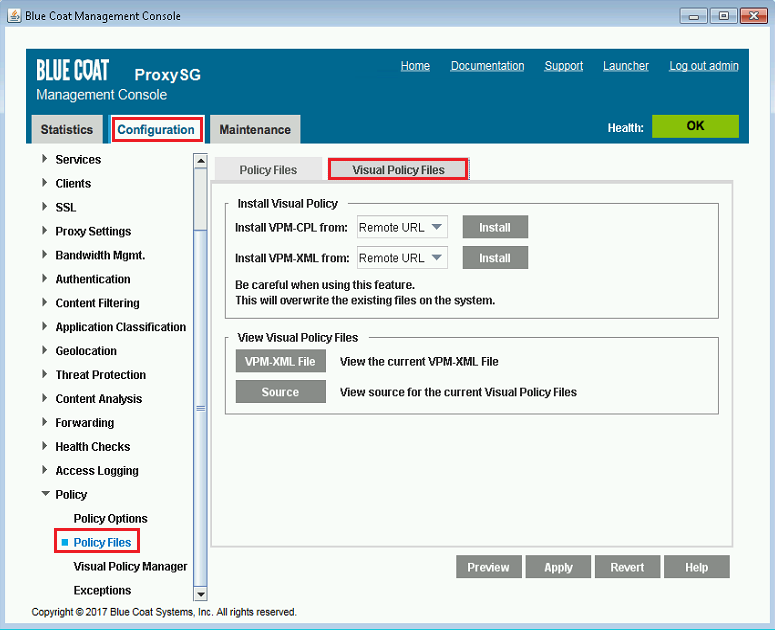Minimize the Blue Coat Management Console window
This screenshot has width=775, height=630.
[x=693, y=16]
